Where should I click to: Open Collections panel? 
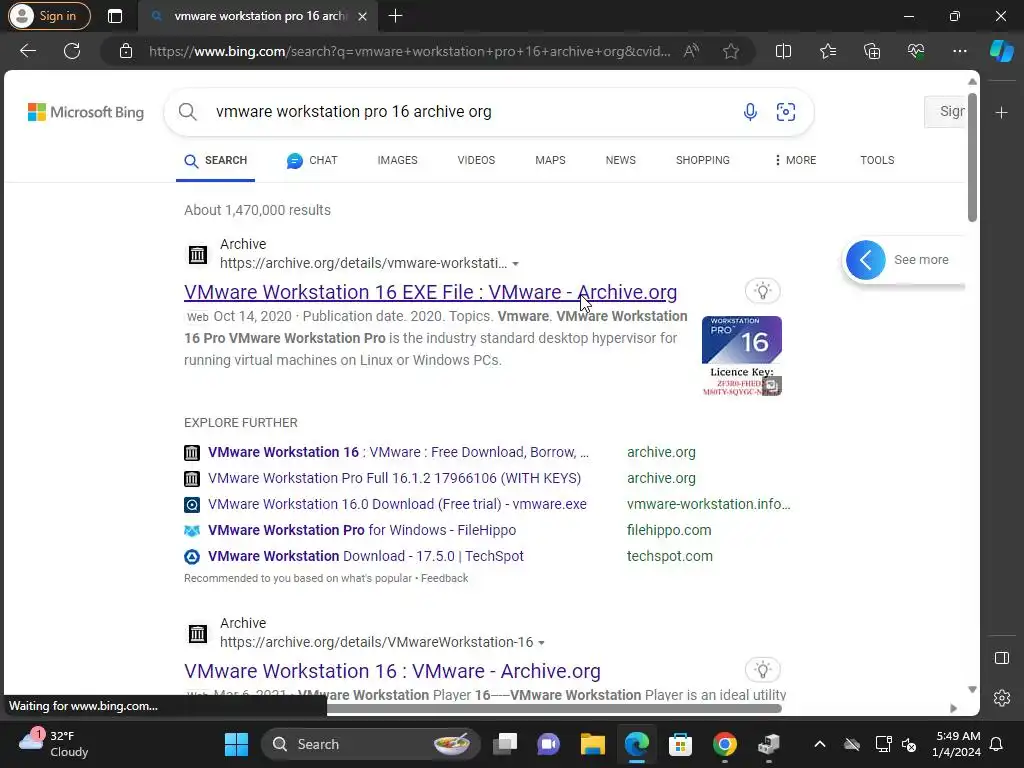[x=872, y=51]
